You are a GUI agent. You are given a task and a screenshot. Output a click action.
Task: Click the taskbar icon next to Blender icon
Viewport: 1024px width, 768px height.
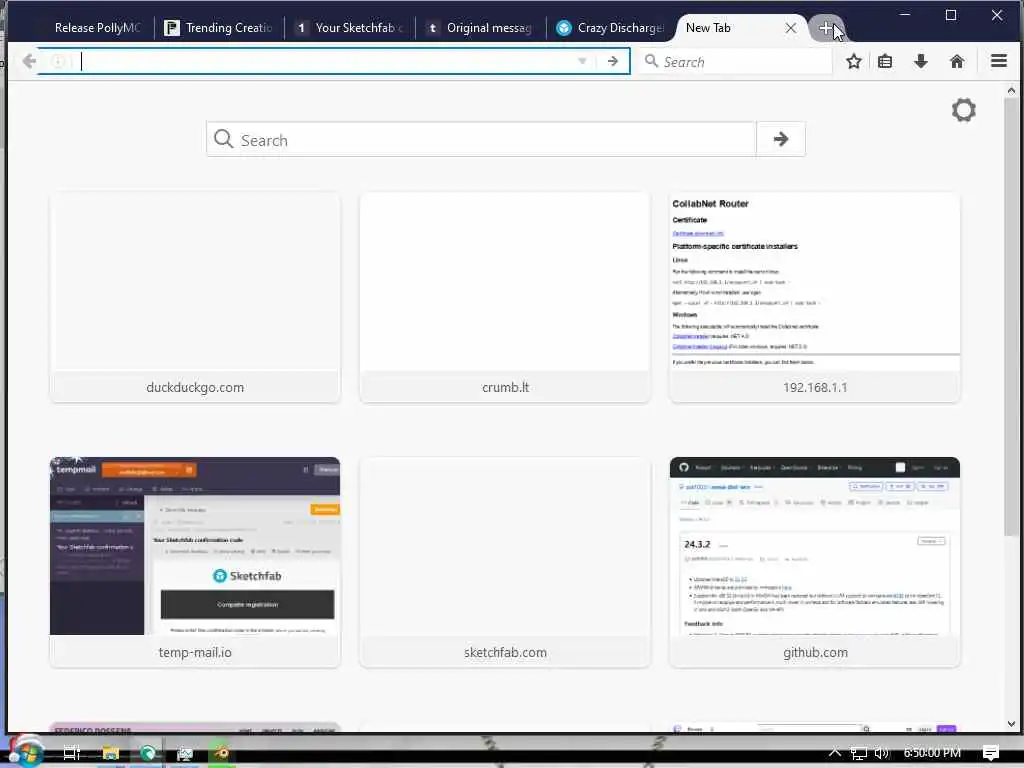[x=185, y=753]
